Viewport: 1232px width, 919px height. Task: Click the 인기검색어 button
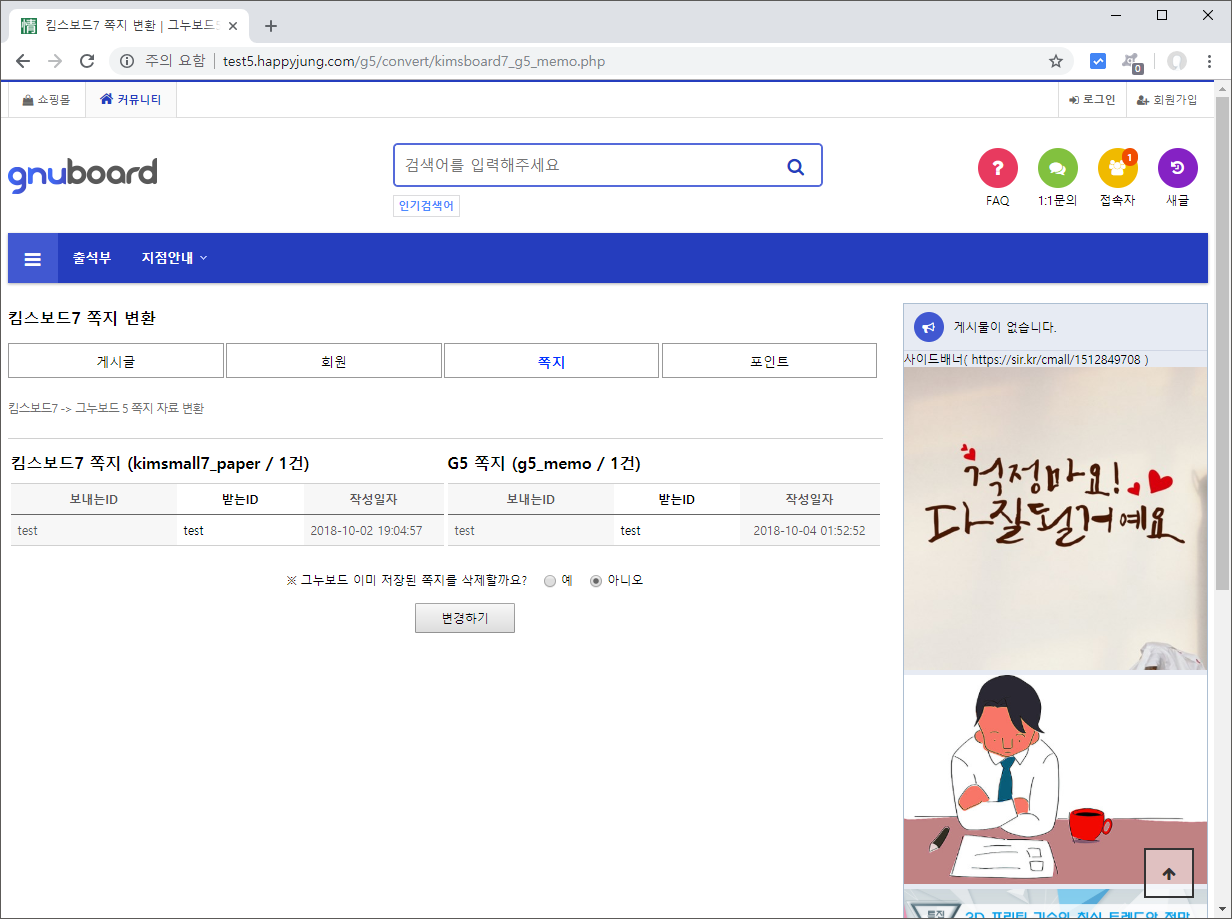tap(426, 206)
